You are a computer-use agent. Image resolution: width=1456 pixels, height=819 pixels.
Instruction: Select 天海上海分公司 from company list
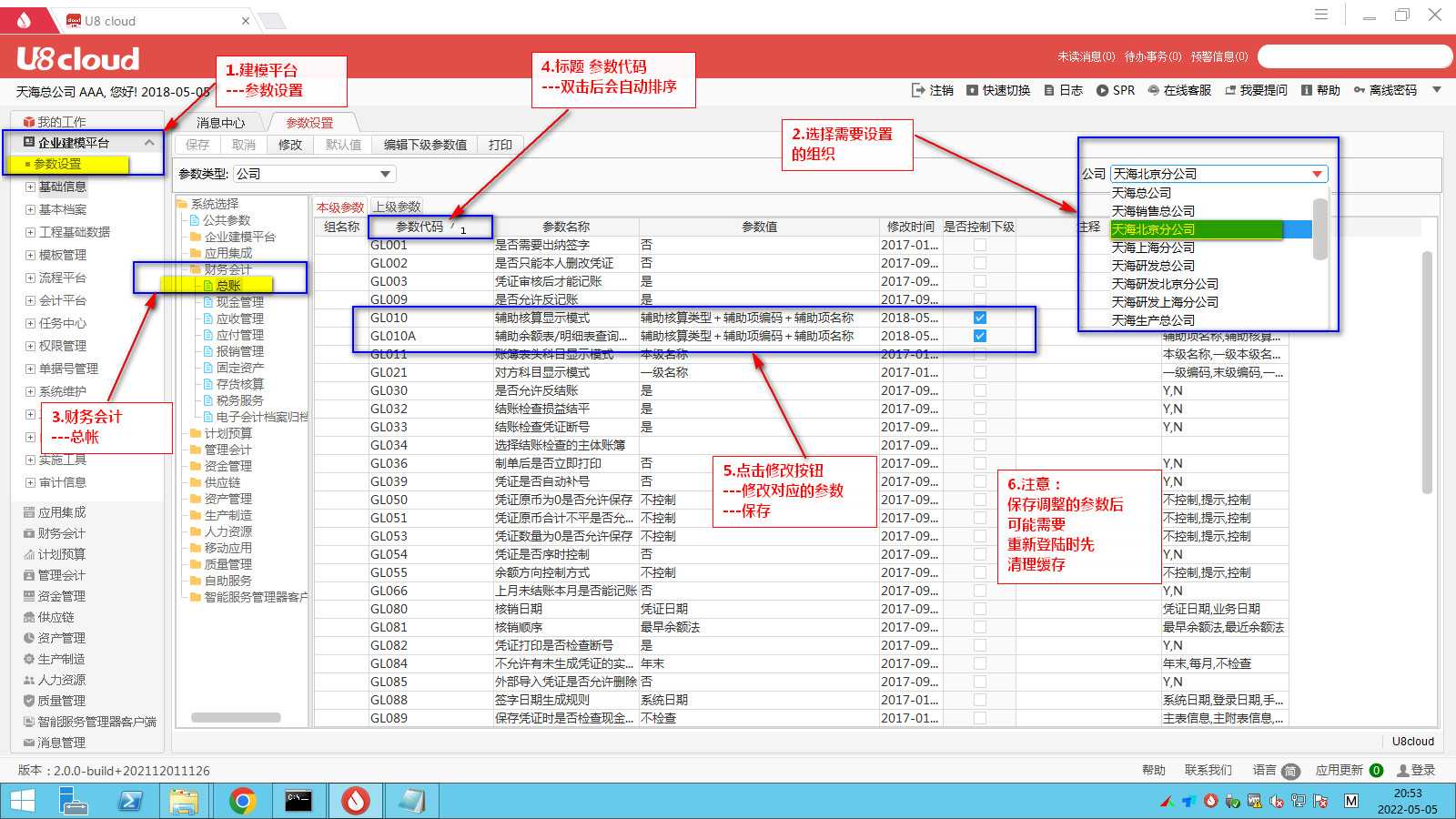[1153, 248]
